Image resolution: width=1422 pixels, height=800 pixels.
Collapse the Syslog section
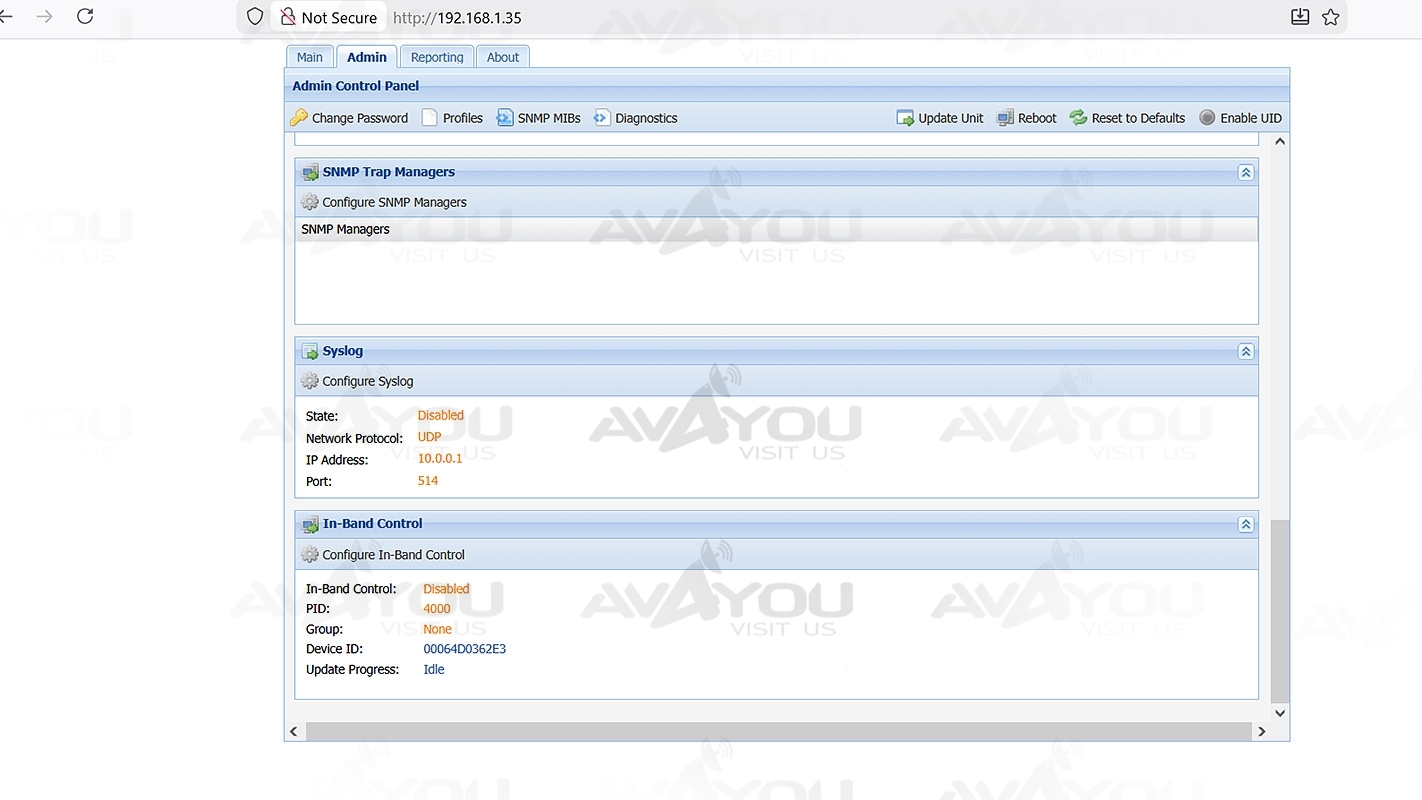1245,351
